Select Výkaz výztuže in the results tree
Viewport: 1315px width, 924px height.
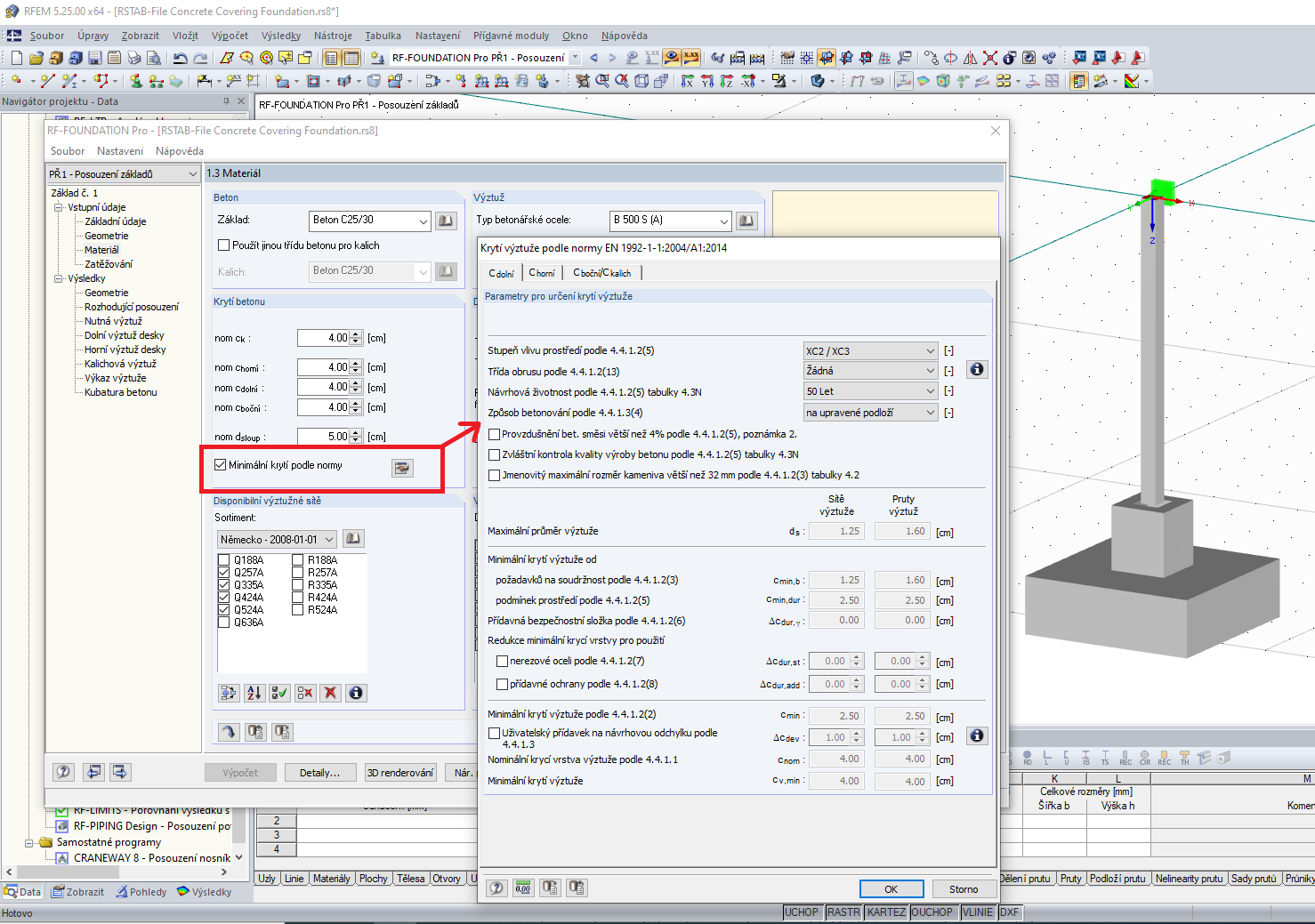[x=115, y=378]
